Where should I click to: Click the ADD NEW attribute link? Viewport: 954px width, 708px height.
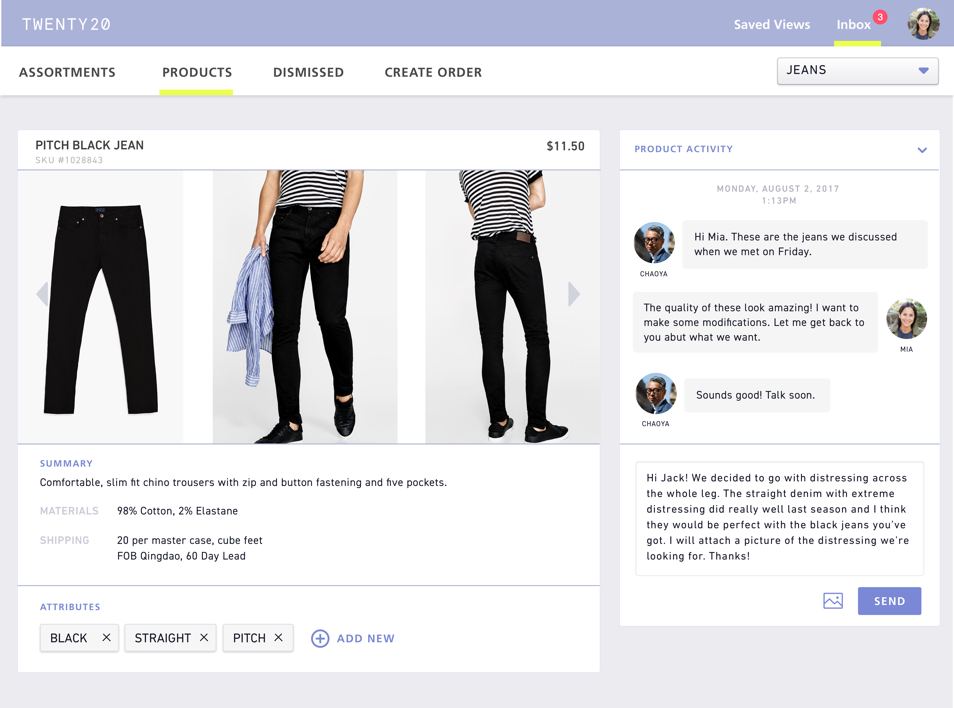click(366, 638)
